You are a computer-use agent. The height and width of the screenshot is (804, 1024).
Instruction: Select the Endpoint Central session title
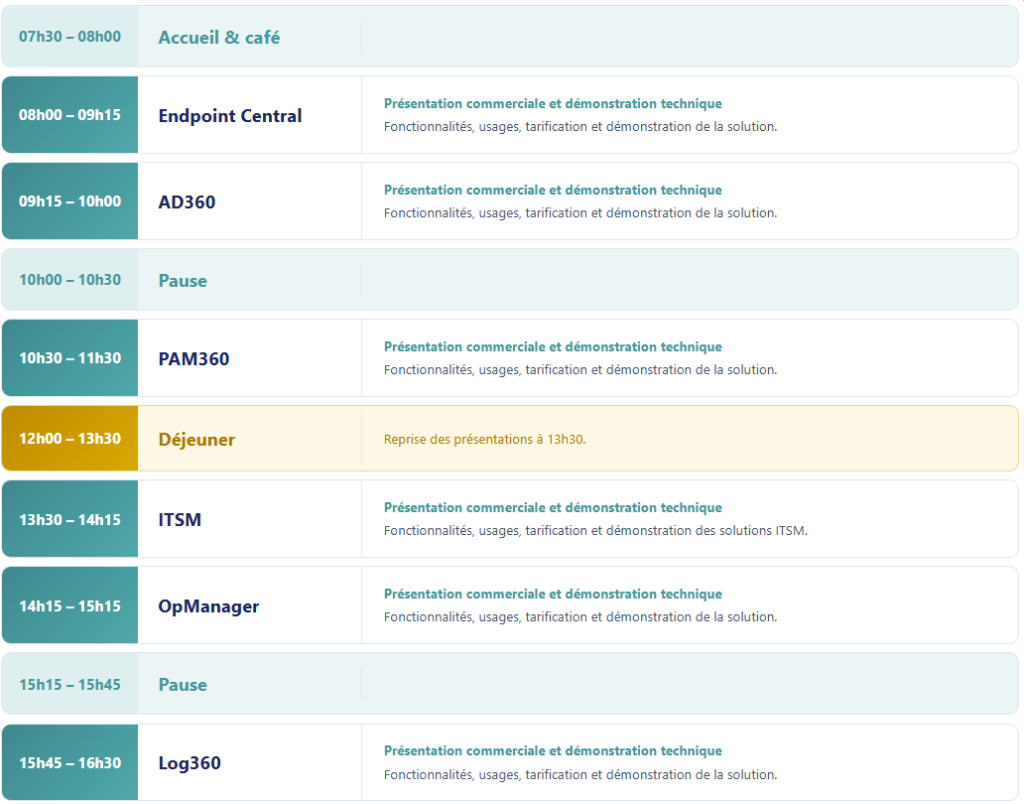click(230, 116)
